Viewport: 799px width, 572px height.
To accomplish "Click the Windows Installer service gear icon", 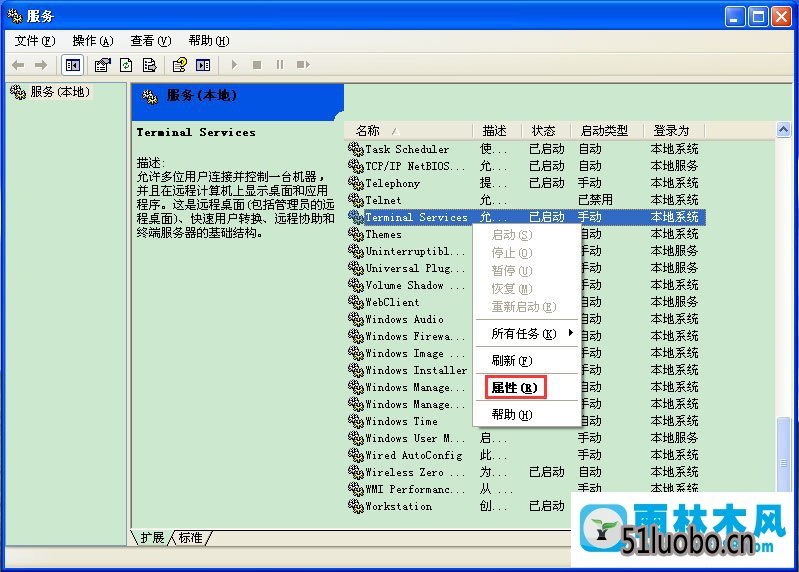I will [356, 370].
